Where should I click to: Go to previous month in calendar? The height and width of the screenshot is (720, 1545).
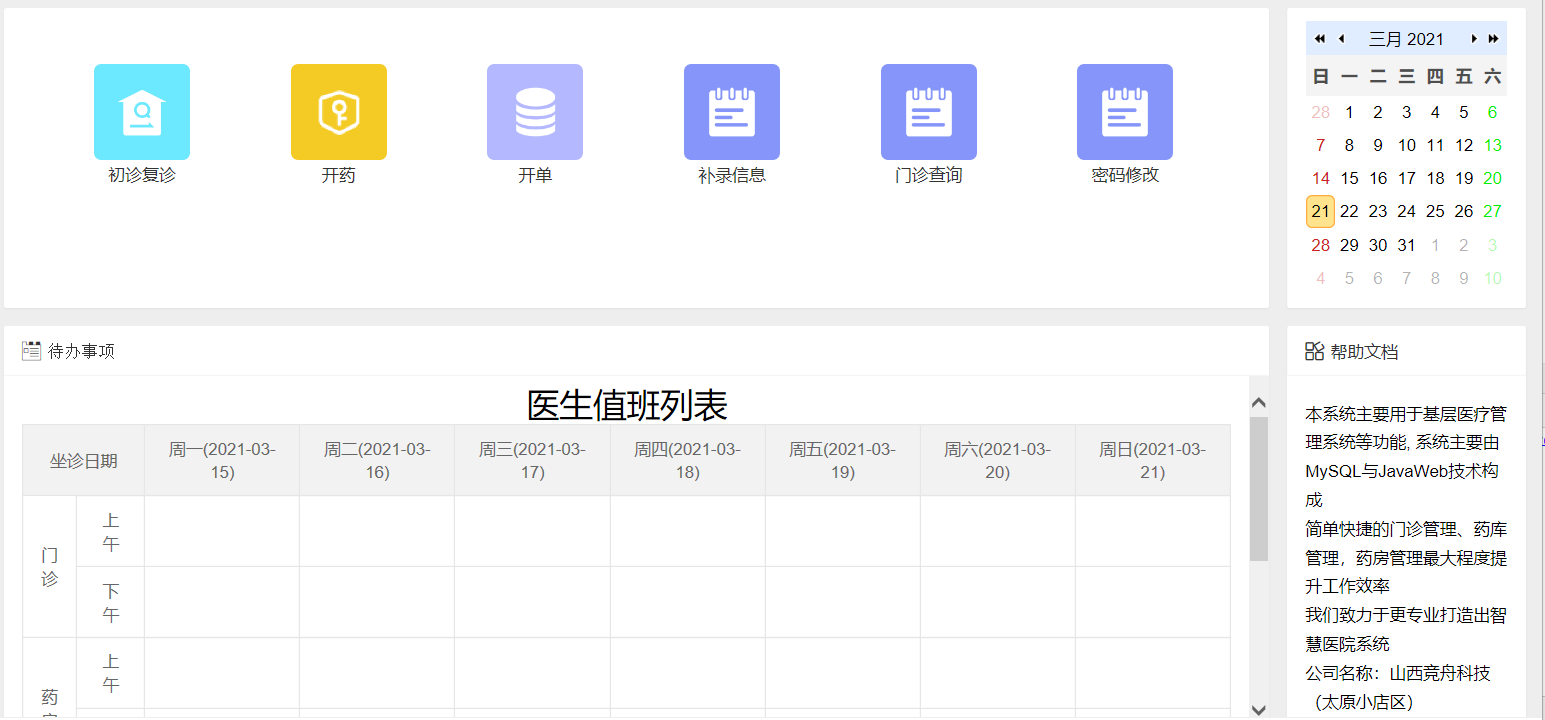pyautogui.click(x=1341, y=39)
